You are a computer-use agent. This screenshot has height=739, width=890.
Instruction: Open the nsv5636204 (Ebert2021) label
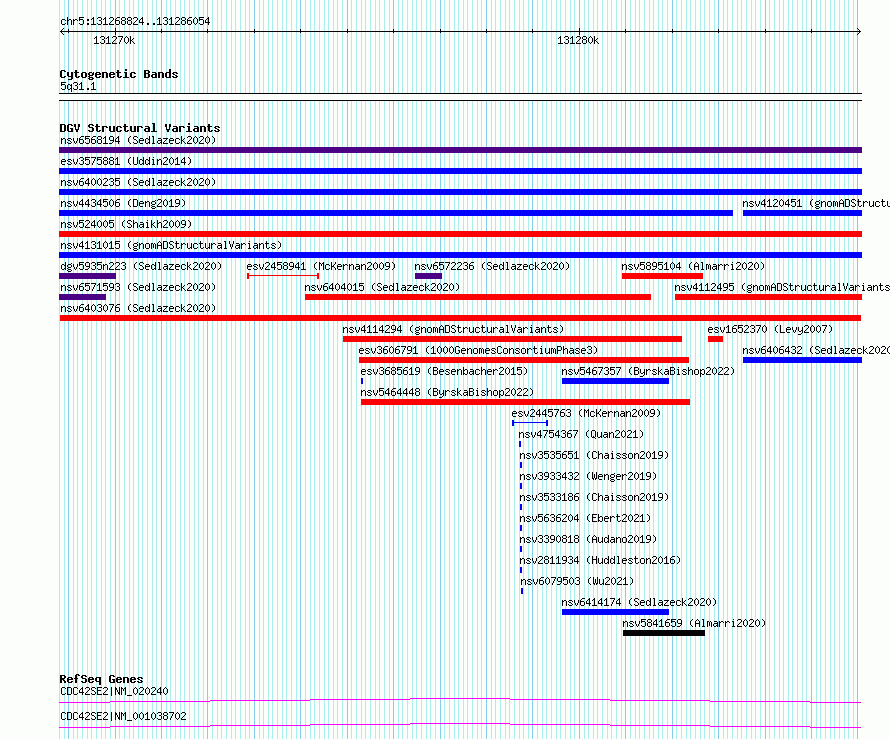pyautogui.click(x=585, y=518)
